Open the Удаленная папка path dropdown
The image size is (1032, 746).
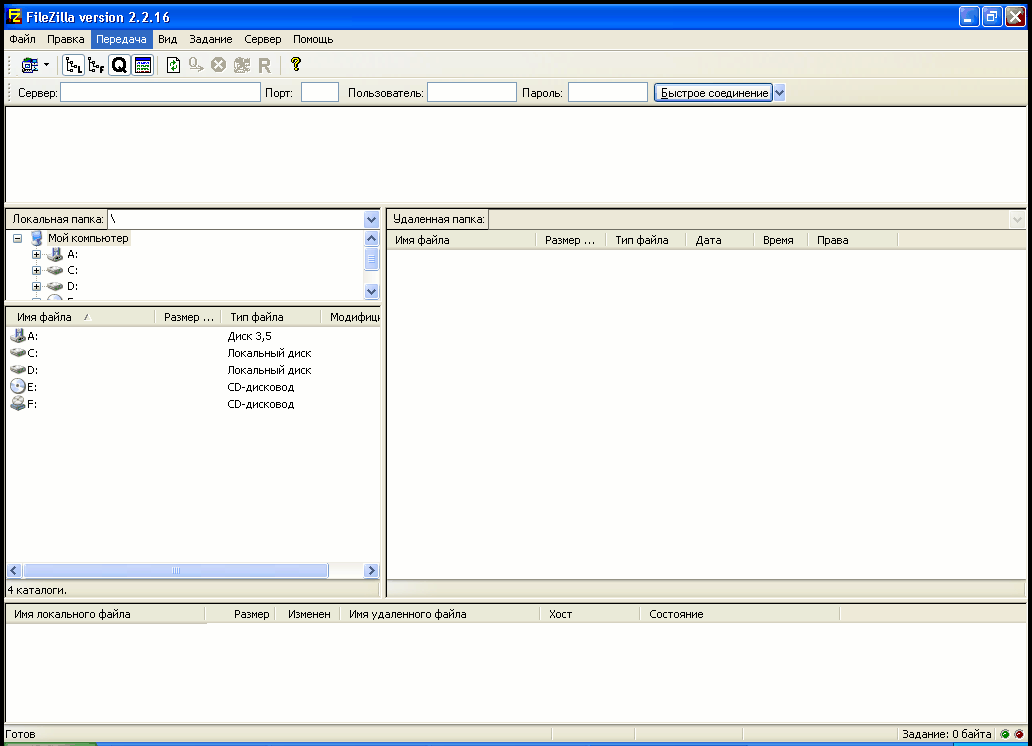(1017, 219)
